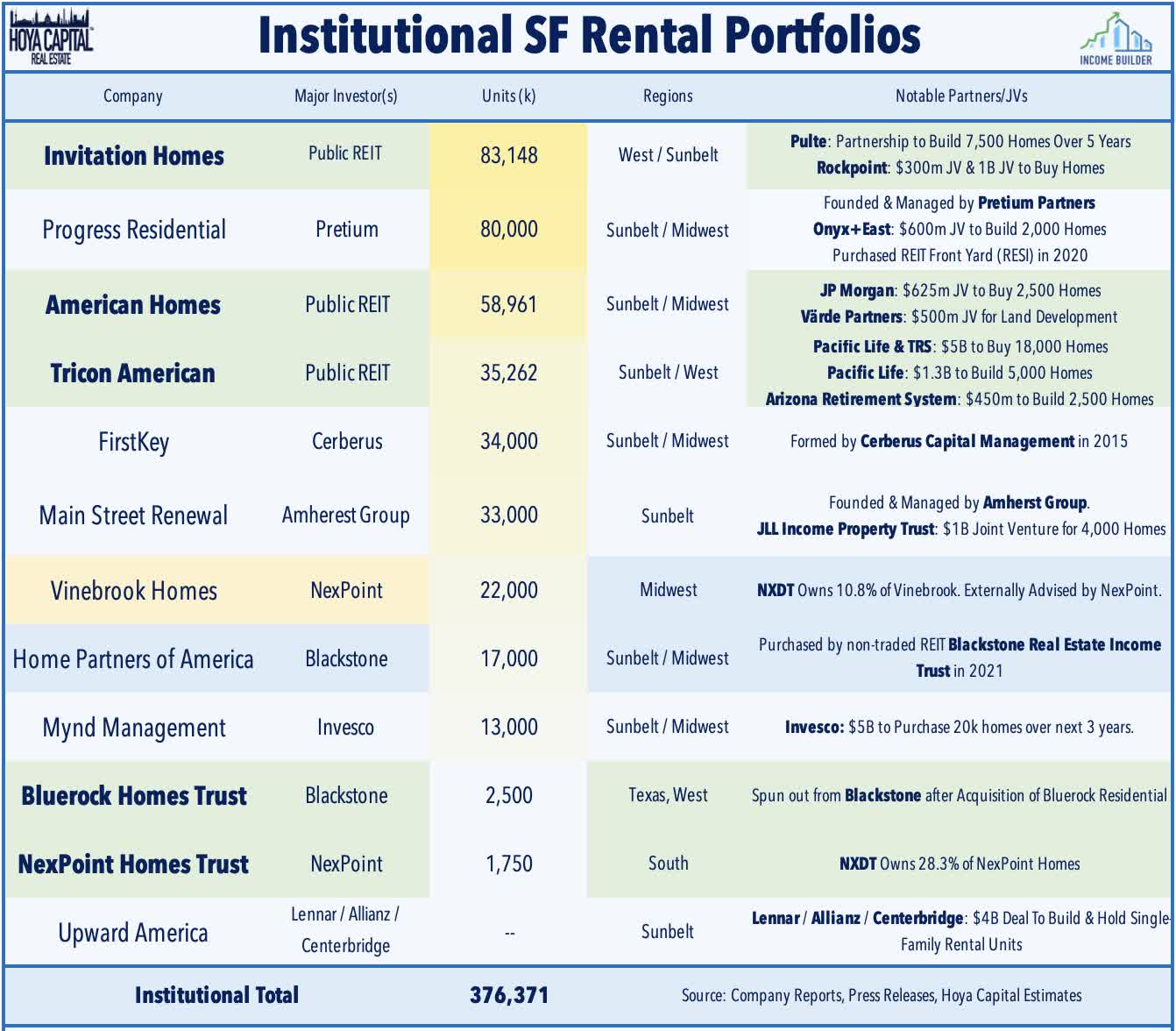Click the 'Institutional Total' label
This screenshot has width=1176, height=1031.
click(216, 995)
